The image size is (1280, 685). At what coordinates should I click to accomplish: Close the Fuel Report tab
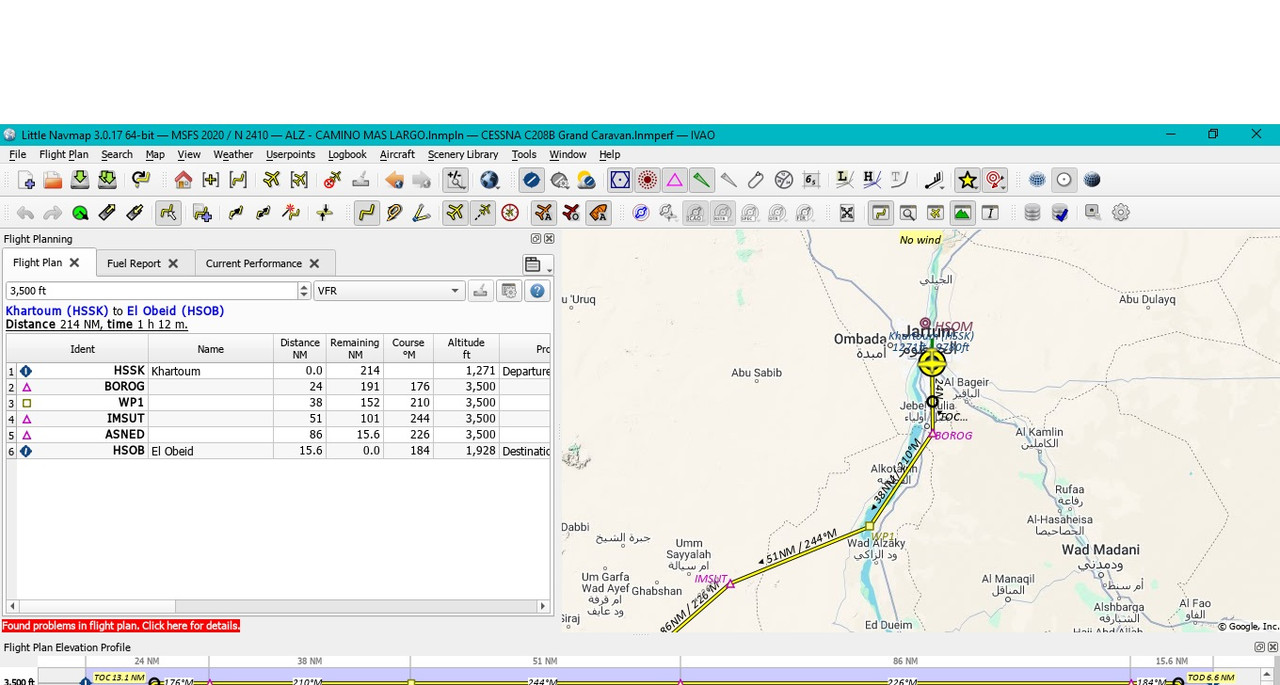(x=173, y=264)
